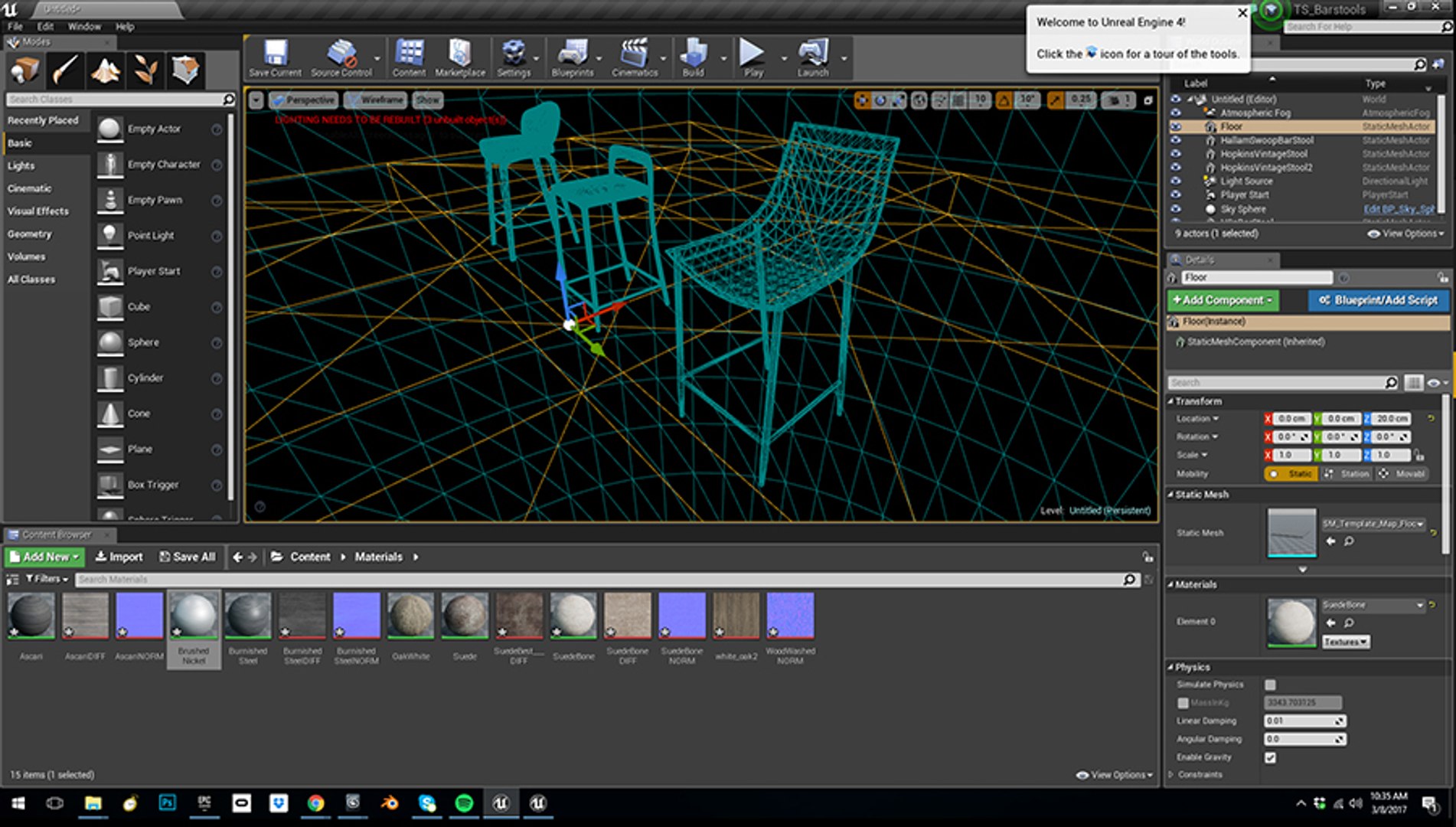Click the Cylinder actor icon

(110, 378)
